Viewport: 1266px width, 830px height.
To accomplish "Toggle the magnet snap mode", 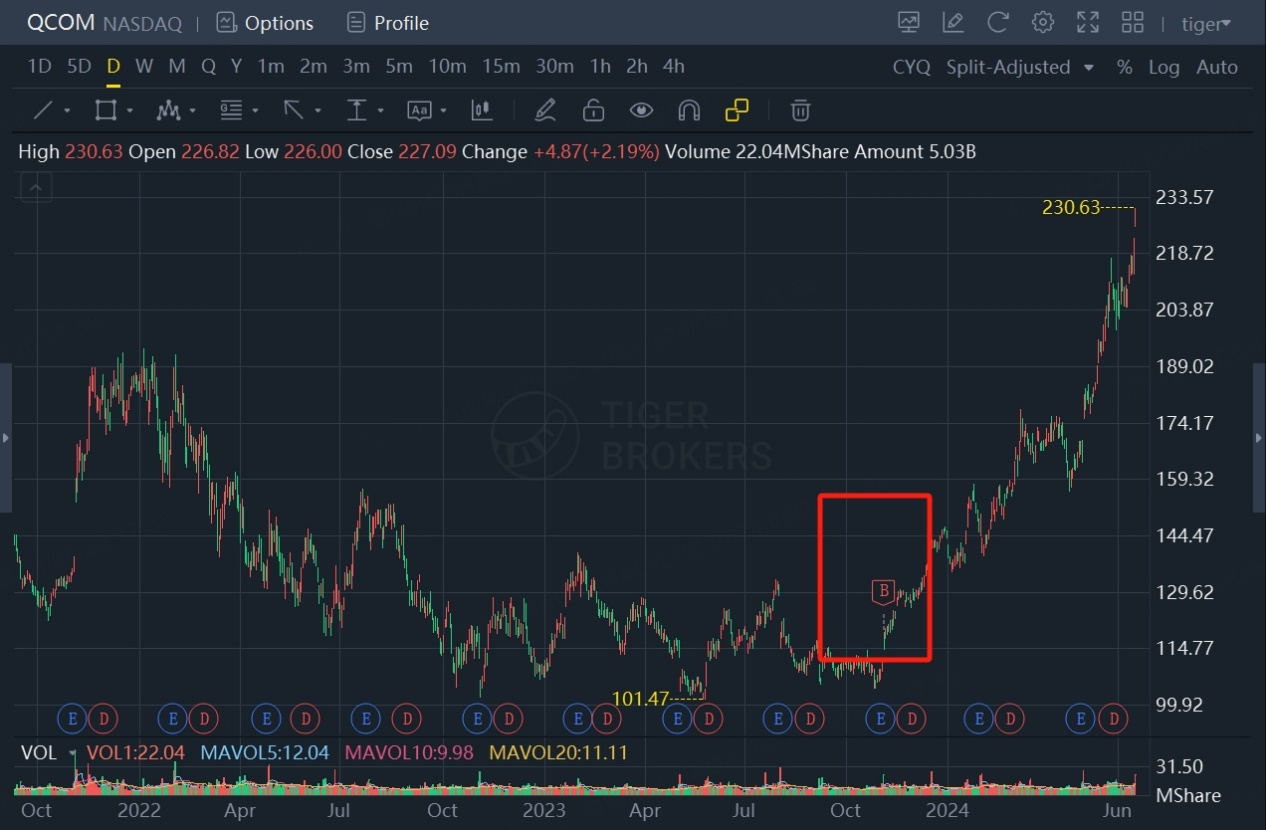I will tap(689, 110).
